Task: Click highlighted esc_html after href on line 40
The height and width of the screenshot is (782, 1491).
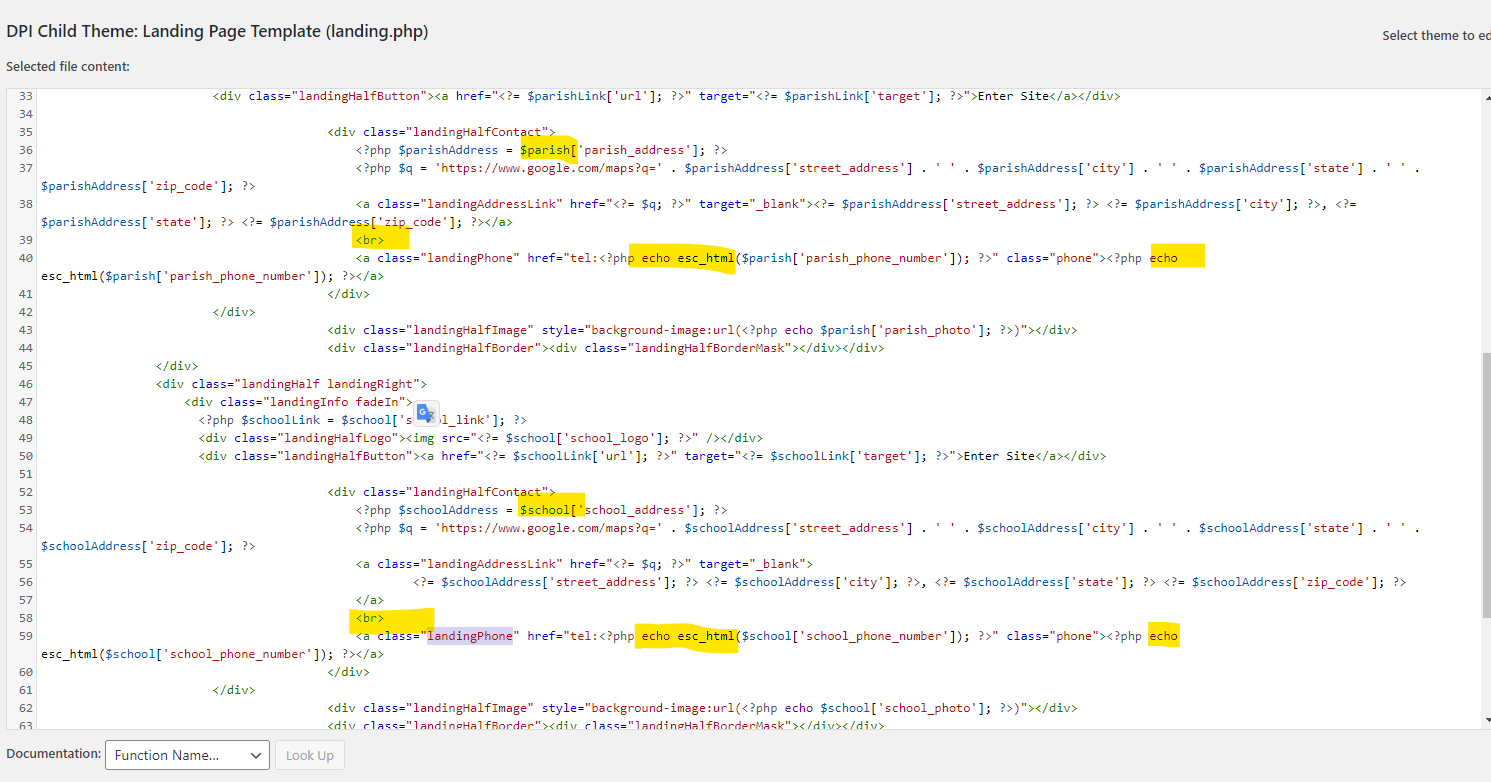Action: tap(705, 258)
